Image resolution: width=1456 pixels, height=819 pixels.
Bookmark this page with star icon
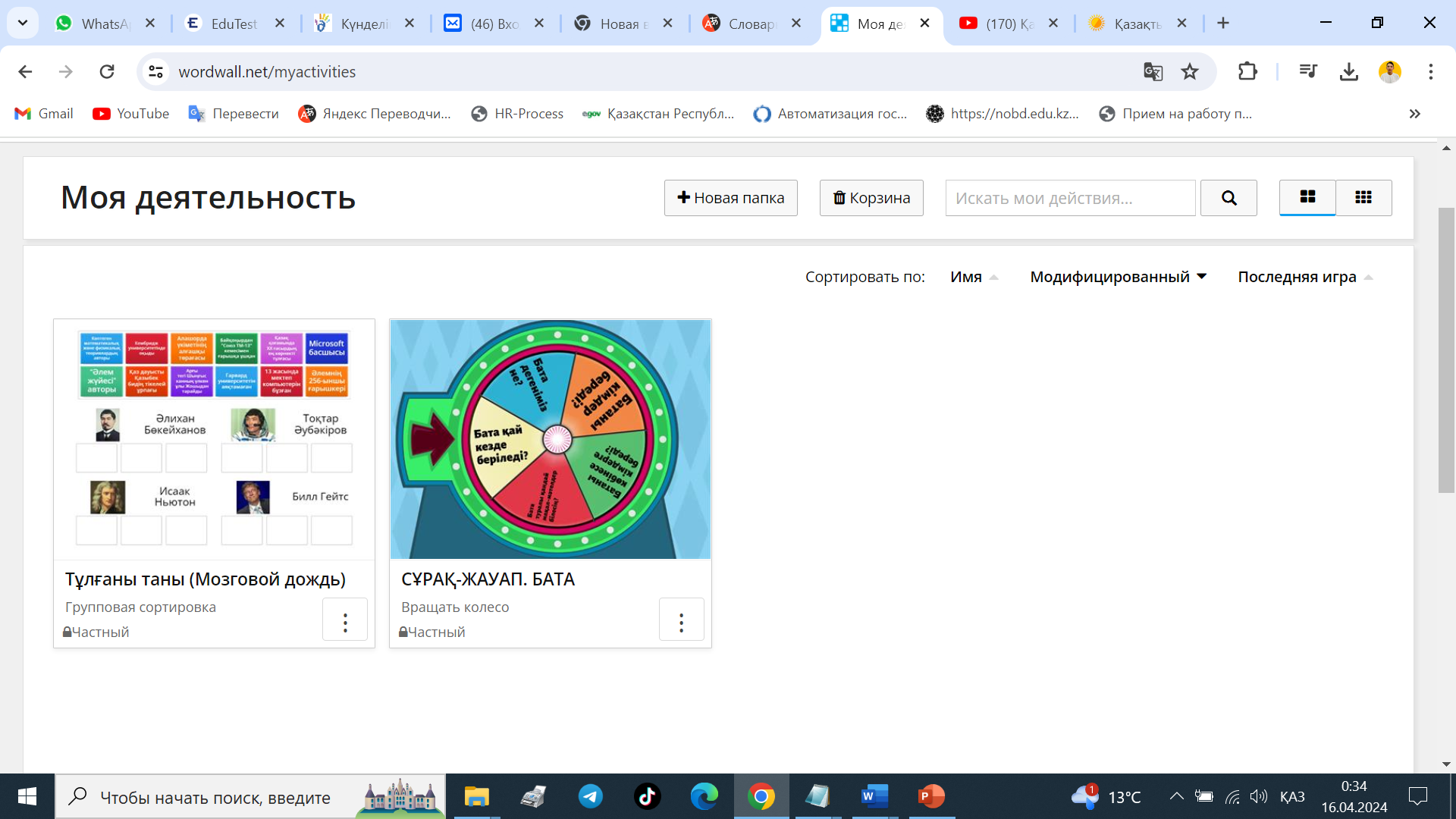click(x=1189, y=71)
